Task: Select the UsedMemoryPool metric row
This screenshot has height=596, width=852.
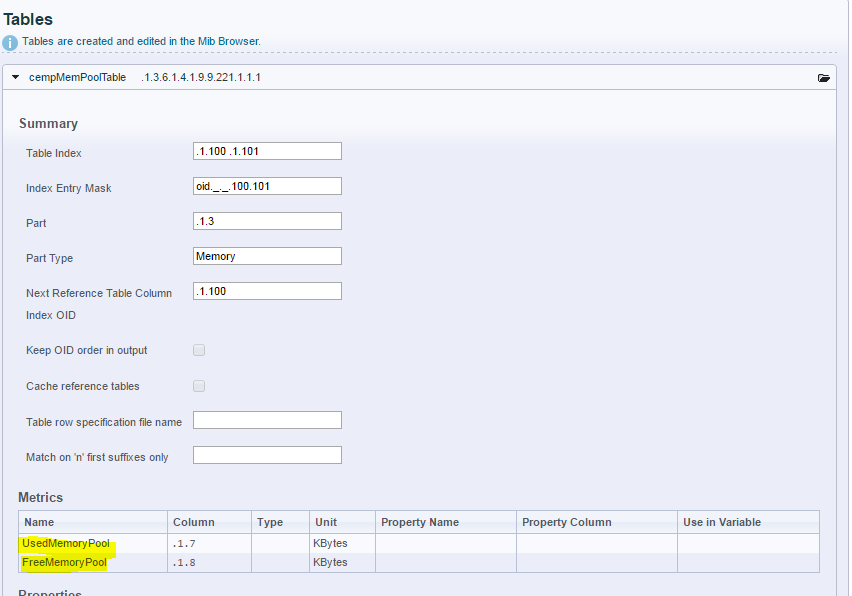Action: (x=418, y=543)
